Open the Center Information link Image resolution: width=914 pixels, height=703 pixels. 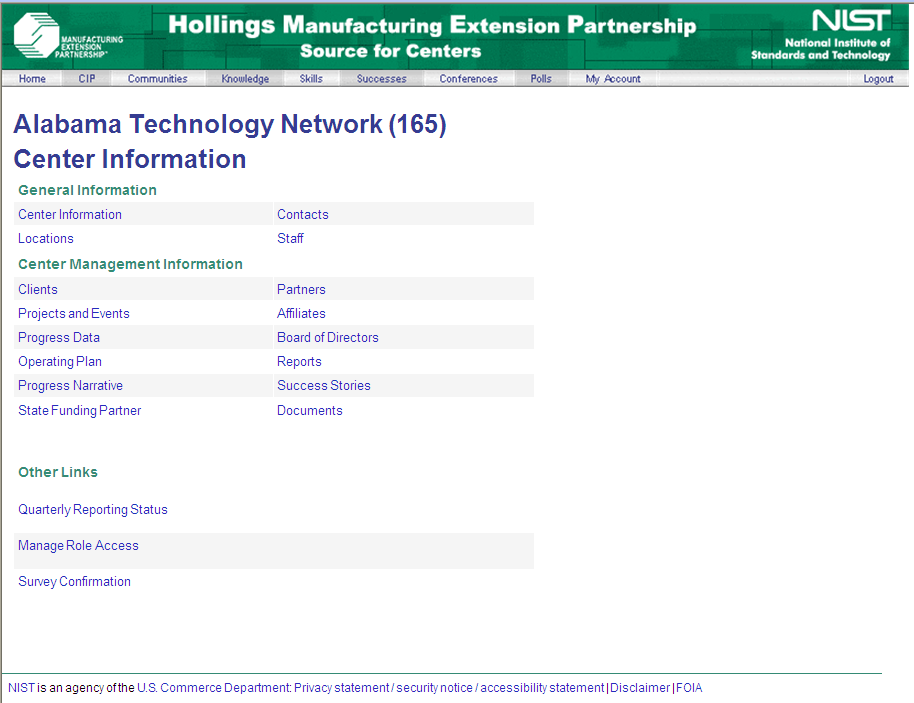(x=70, y=215)
